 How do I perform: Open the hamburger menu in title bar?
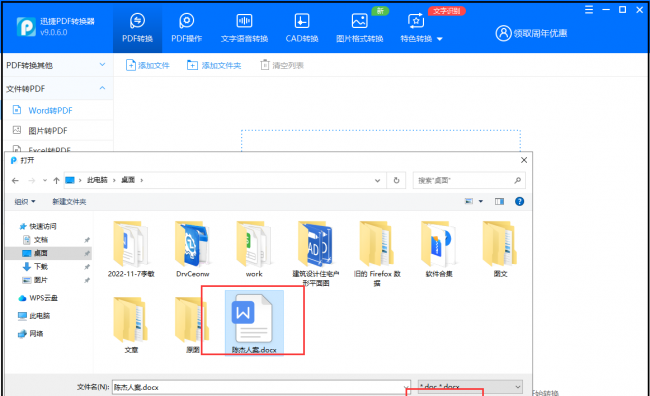click(x=589, y=10)
